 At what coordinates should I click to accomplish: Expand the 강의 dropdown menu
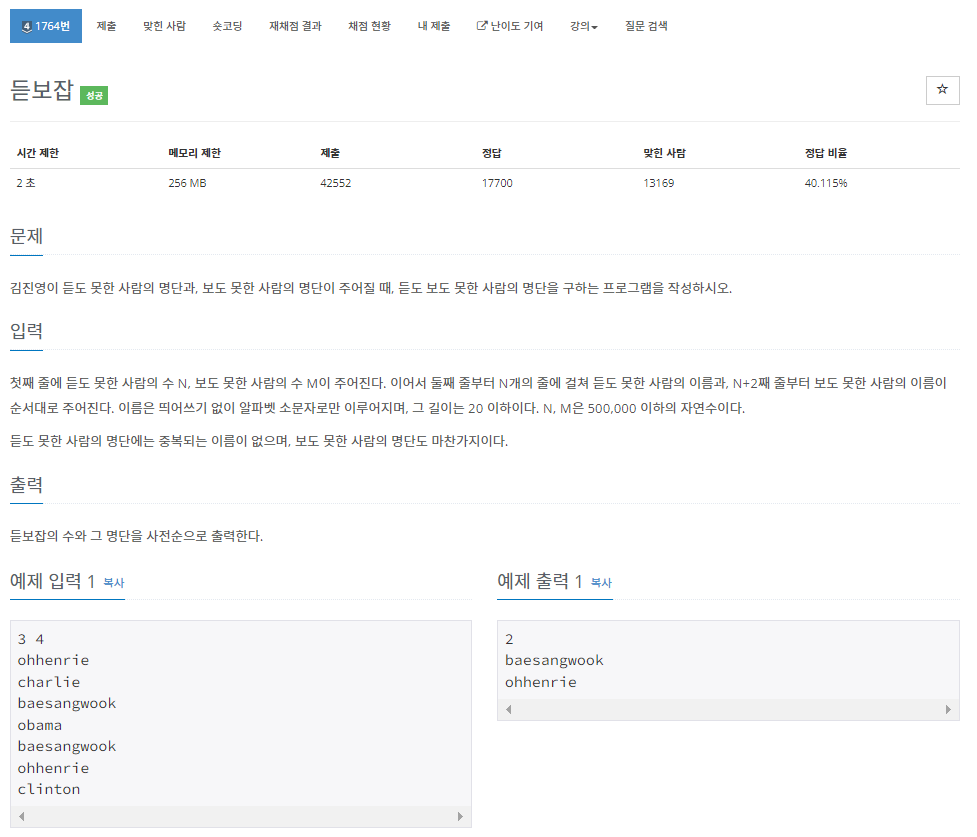pyautogui.click(x=584, y=26)
